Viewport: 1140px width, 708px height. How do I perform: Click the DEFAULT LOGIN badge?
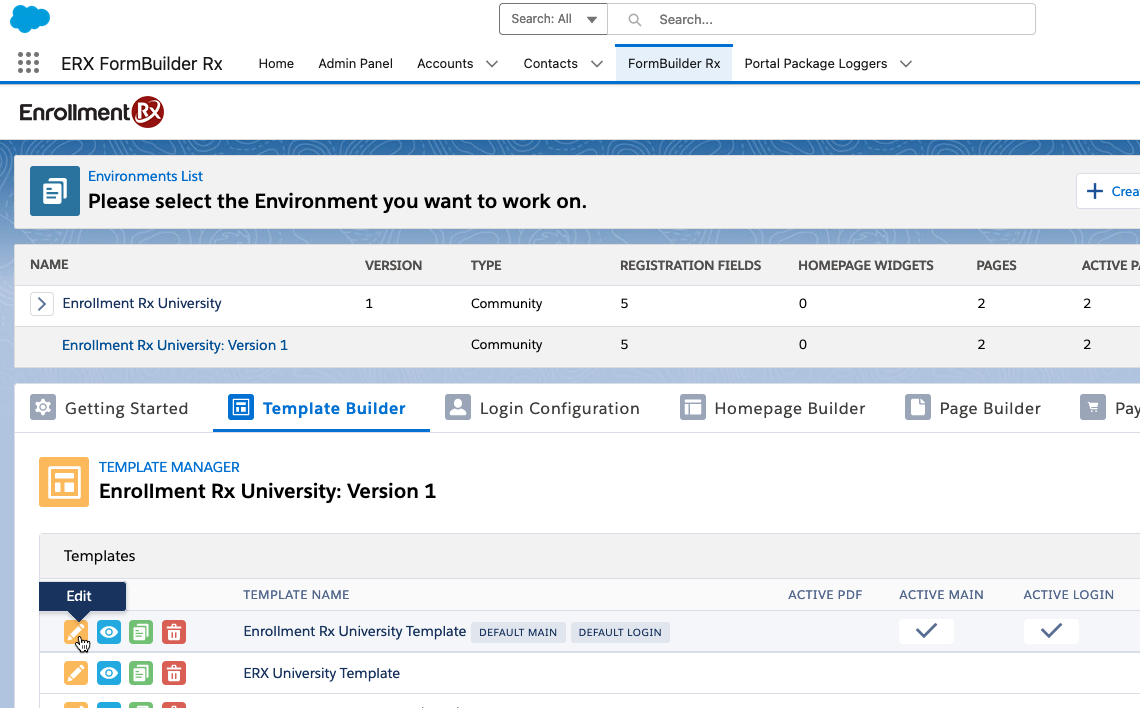click(620, 632)
